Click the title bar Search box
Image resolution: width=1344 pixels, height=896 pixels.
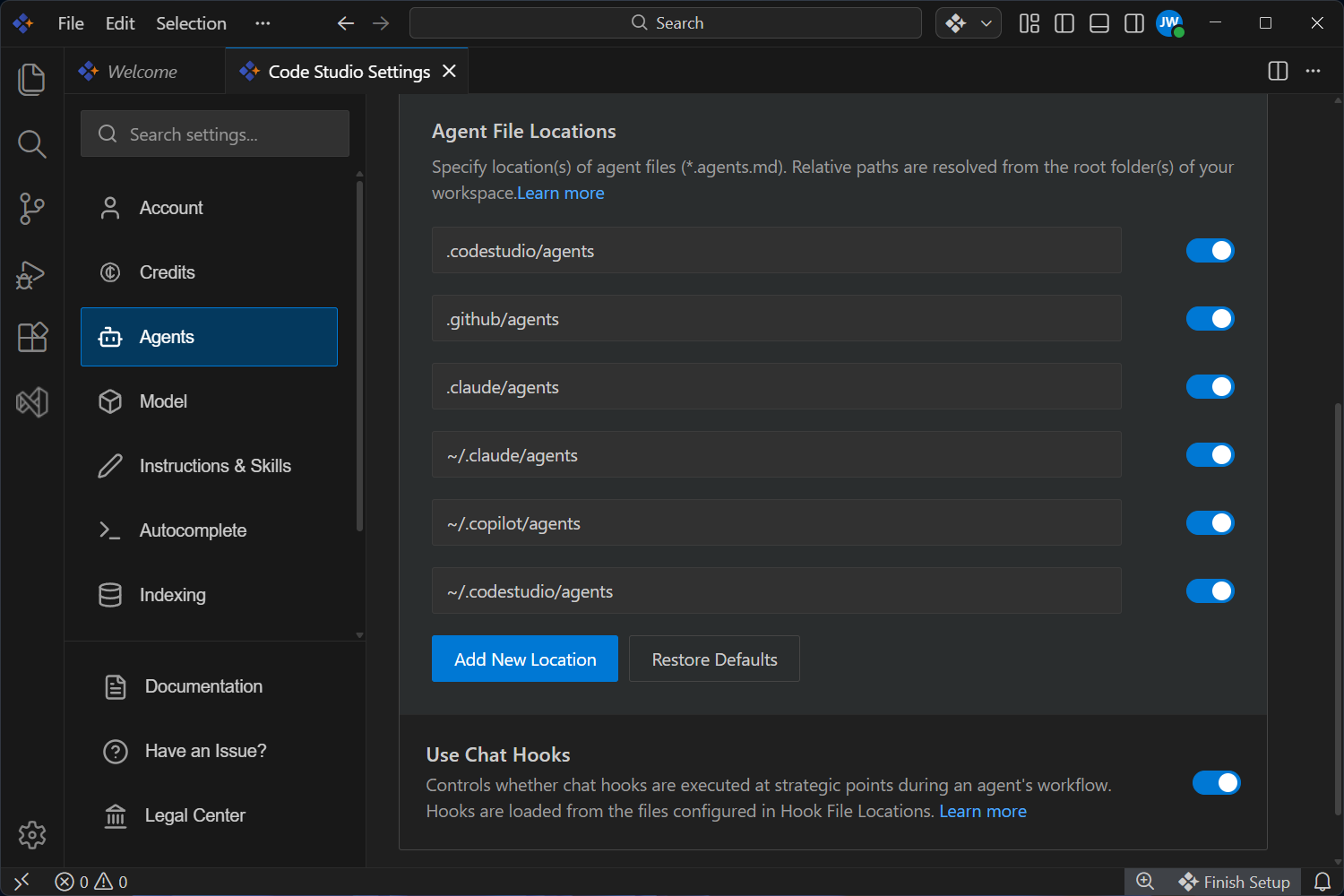point(666,23)
